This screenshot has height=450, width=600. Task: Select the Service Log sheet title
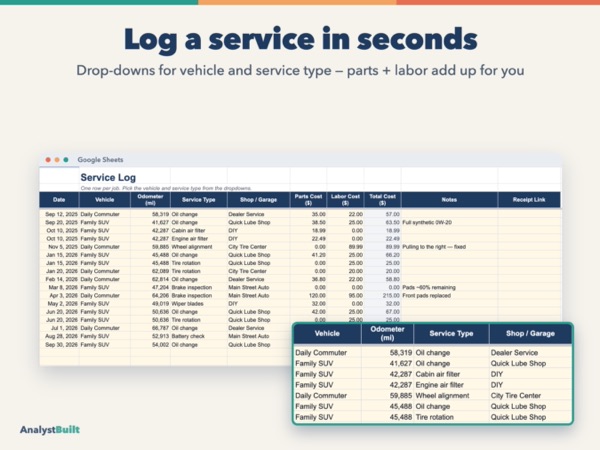coord(108,178)
